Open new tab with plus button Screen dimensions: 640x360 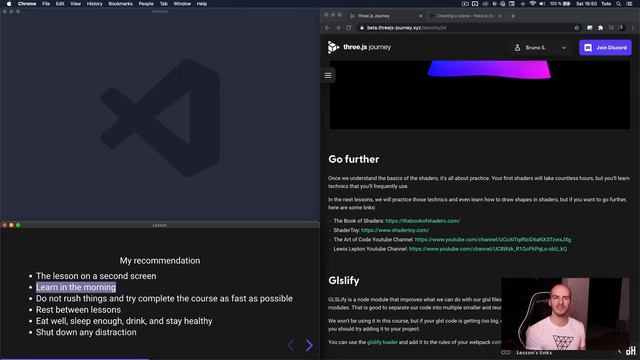pos(513,16)
